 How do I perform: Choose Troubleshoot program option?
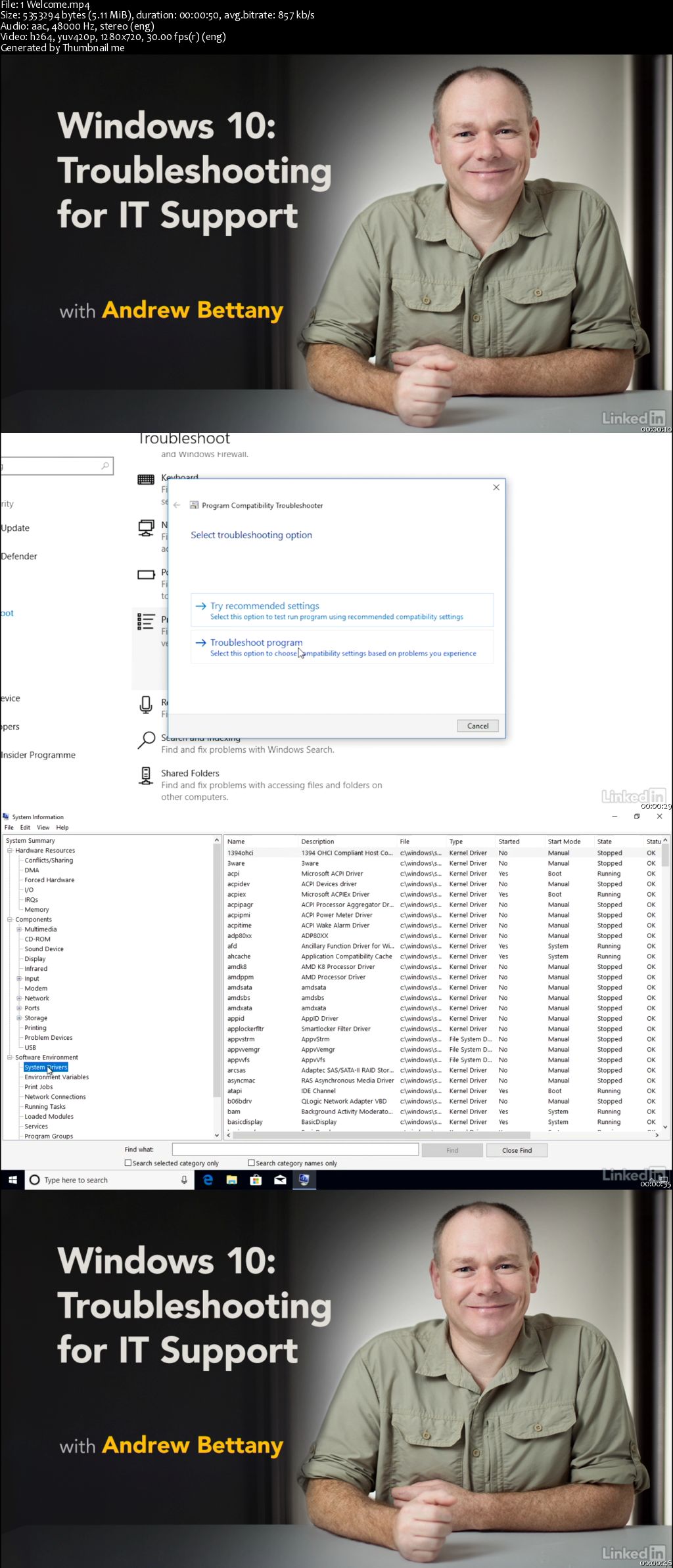click(342, 647)
